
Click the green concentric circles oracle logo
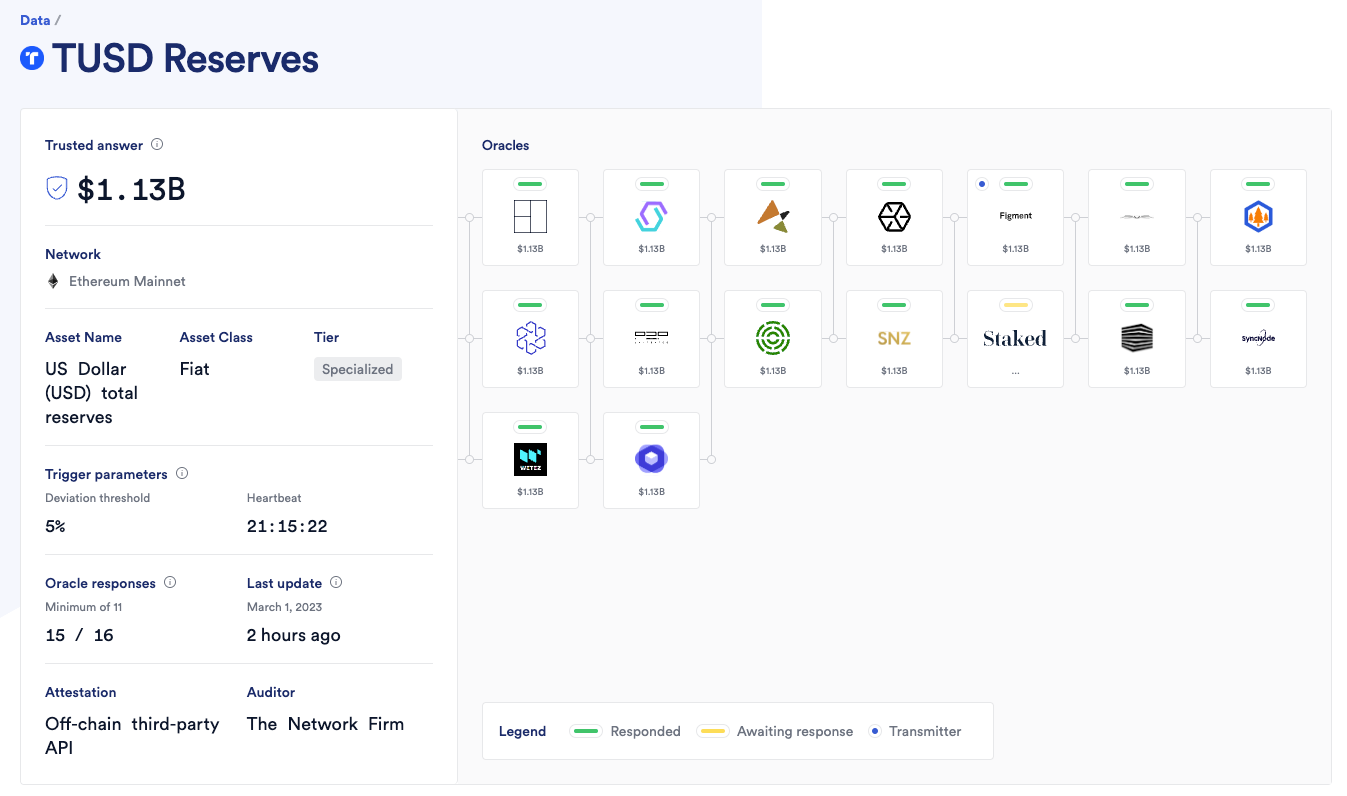(773, 338)
